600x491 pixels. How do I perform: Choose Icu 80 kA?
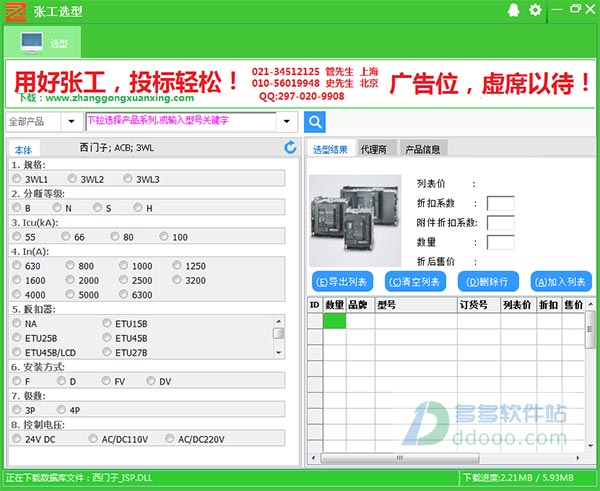(115, 236)
